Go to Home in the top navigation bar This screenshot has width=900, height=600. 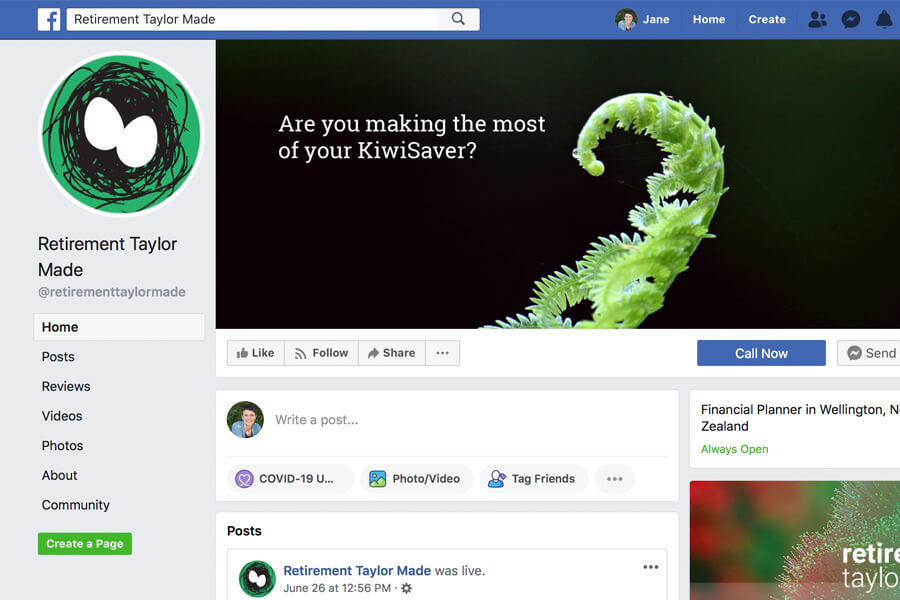(709, 20)
